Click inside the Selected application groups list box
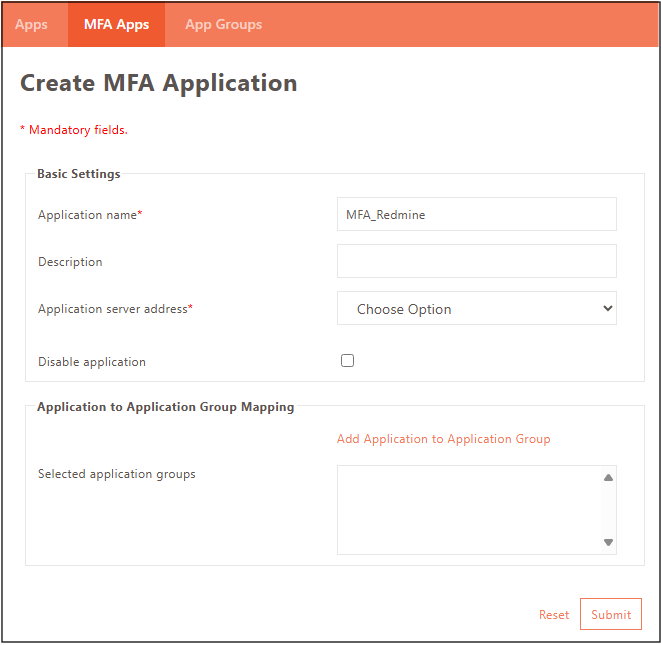Screen dimensions: 661x645 [x=468, y=509]
